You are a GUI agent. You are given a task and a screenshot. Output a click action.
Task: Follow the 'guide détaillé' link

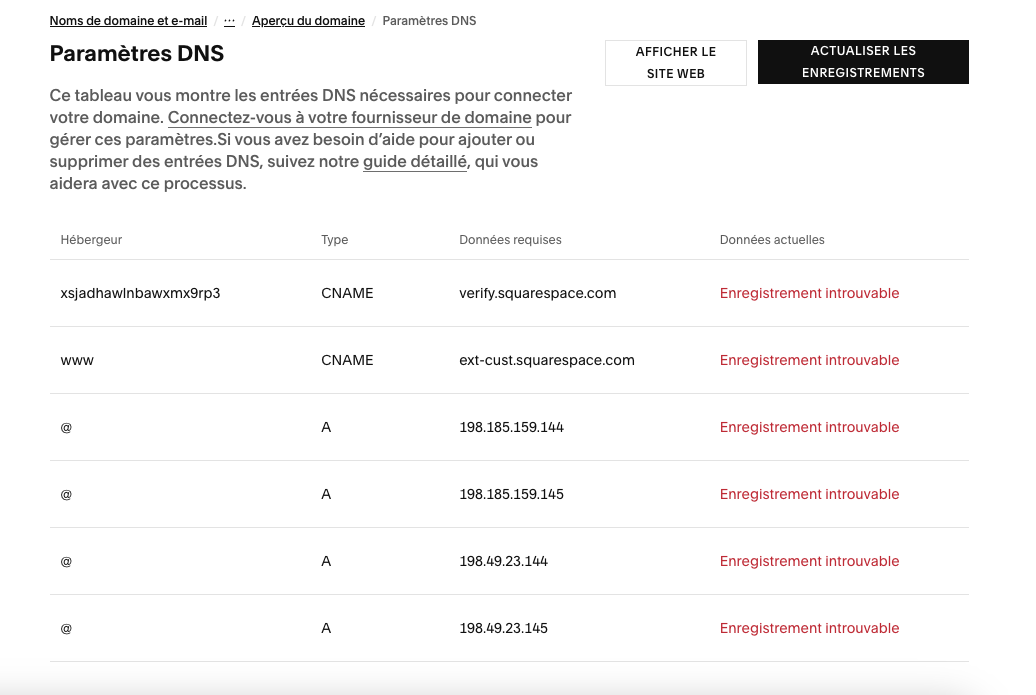coord(414,162)
